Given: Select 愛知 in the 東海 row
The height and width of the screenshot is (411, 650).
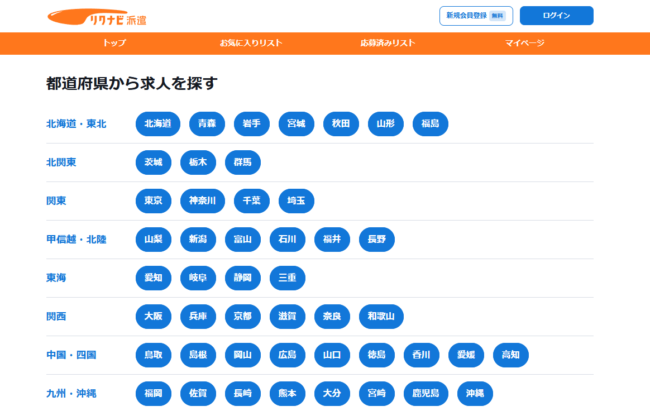Looking at the screenshot, I should (153, 277).
